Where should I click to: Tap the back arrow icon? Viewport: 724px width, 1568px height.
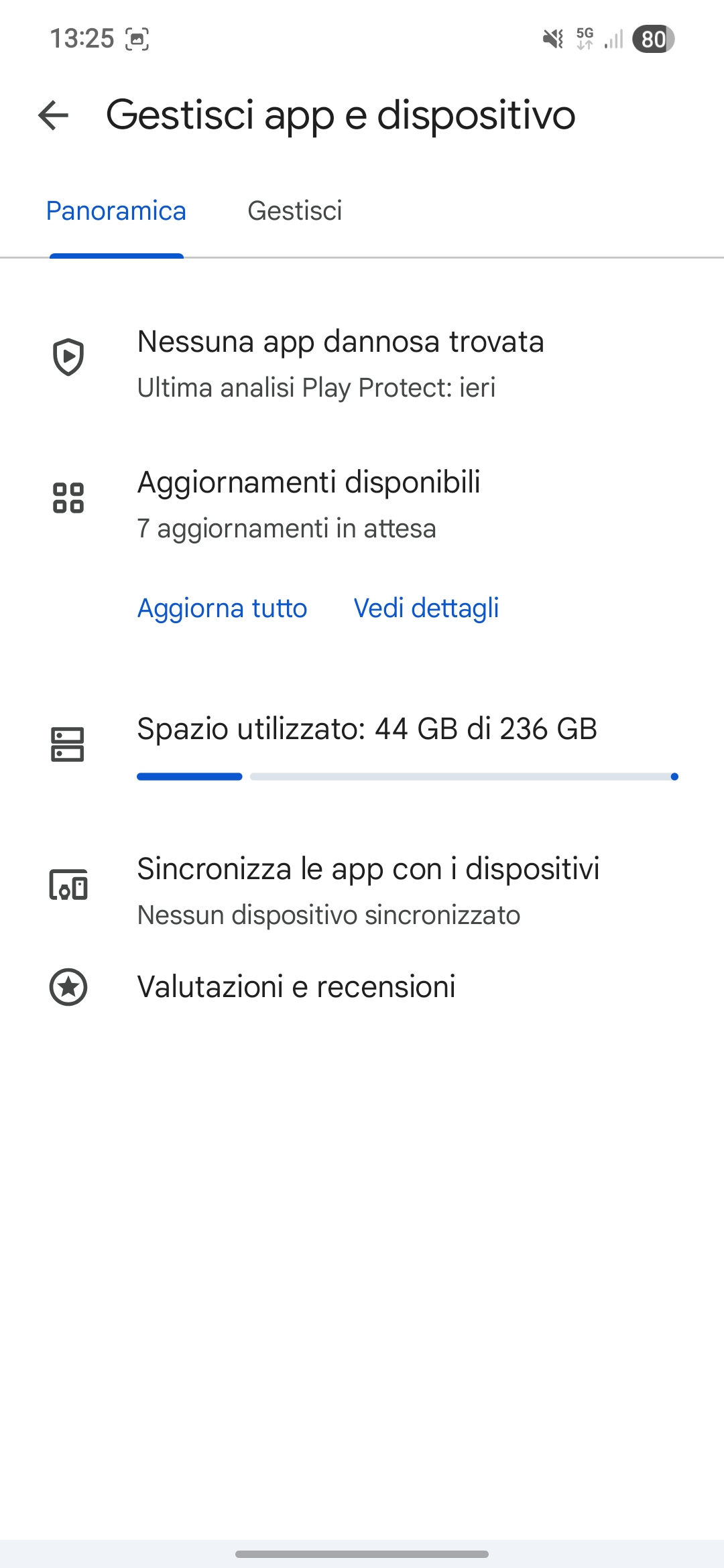pyautogui.click(x=54, y=115)
